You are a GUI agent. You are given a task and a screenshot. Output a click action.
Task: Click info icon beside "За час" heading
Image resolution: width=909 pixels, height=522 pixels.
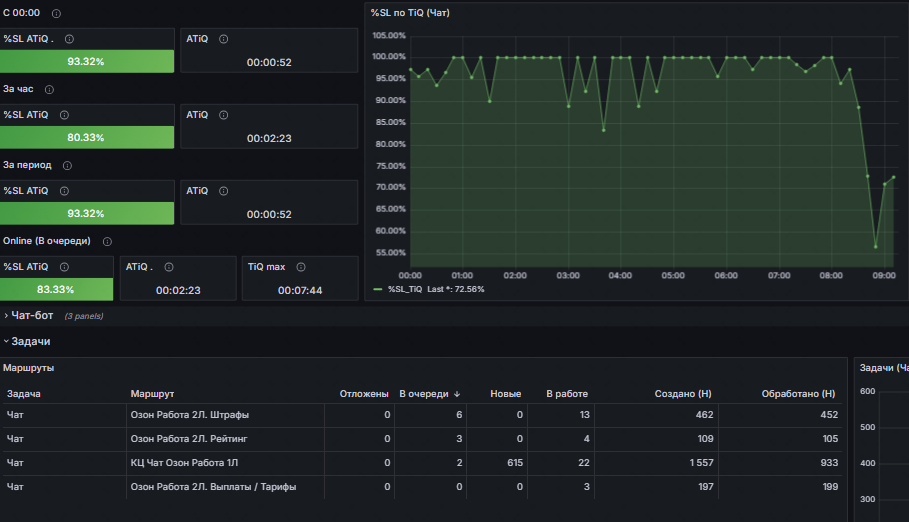[x=50, y=90]
